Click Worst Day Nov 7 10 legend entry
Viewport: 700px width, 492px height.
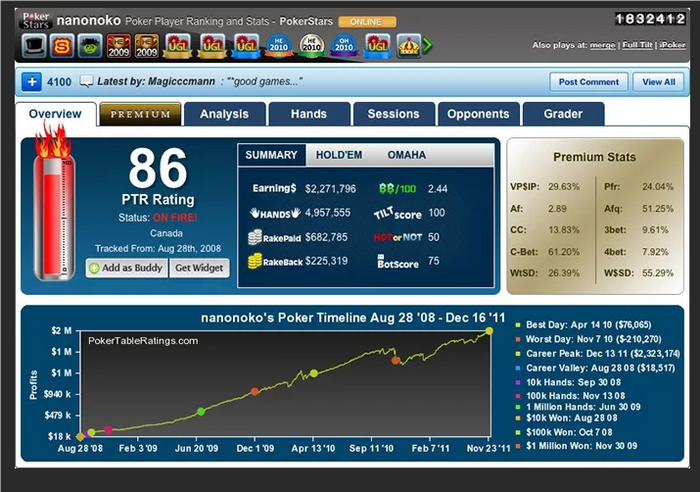(x=589, y=339)
